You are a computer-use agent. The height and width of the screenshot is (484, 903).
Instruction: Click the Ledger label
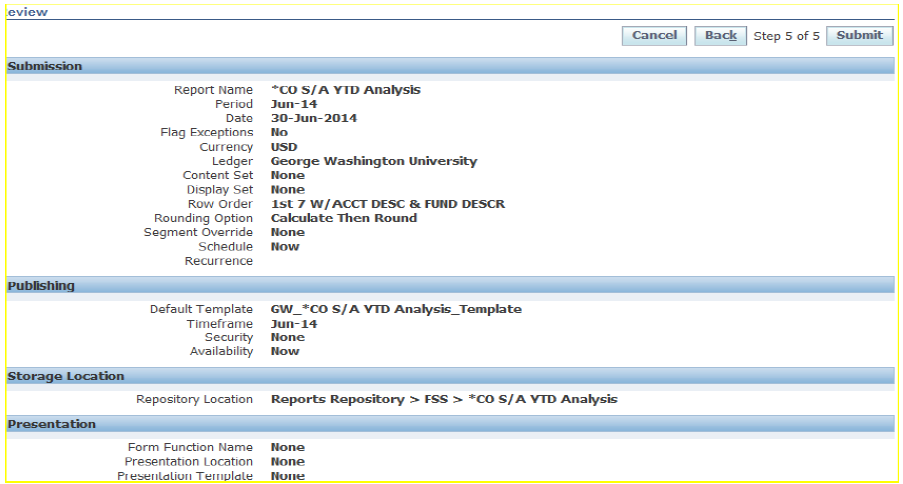pyautogui.click(x=232, y=161)
